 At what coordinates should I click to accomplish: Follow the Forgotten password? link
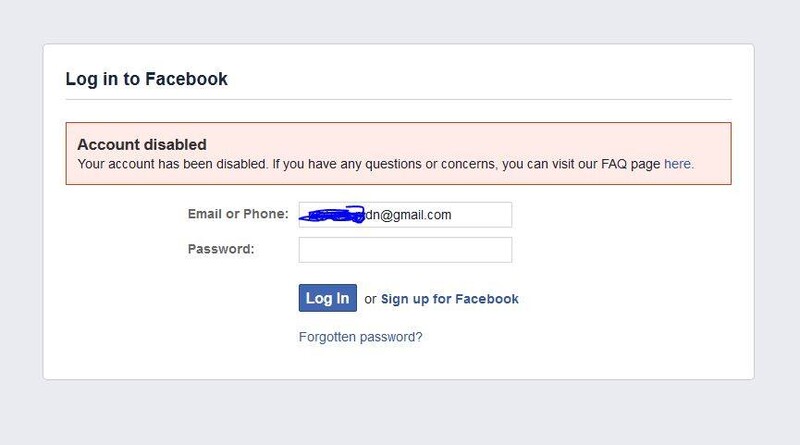(360, 337)
